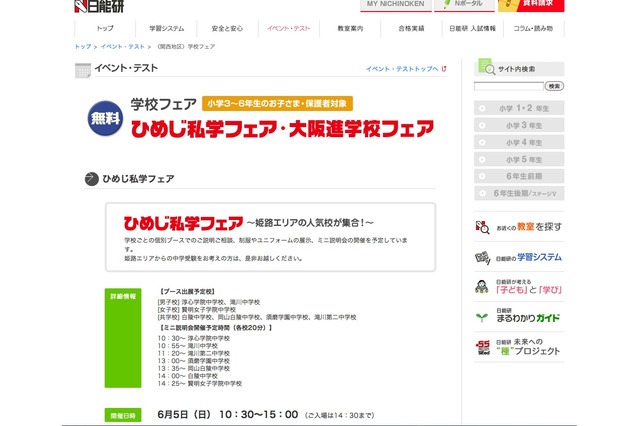This screenshot has width=640, height=426.
Task: Click the bullet icon on 6年生後期 row
Action: click(482, 193)
